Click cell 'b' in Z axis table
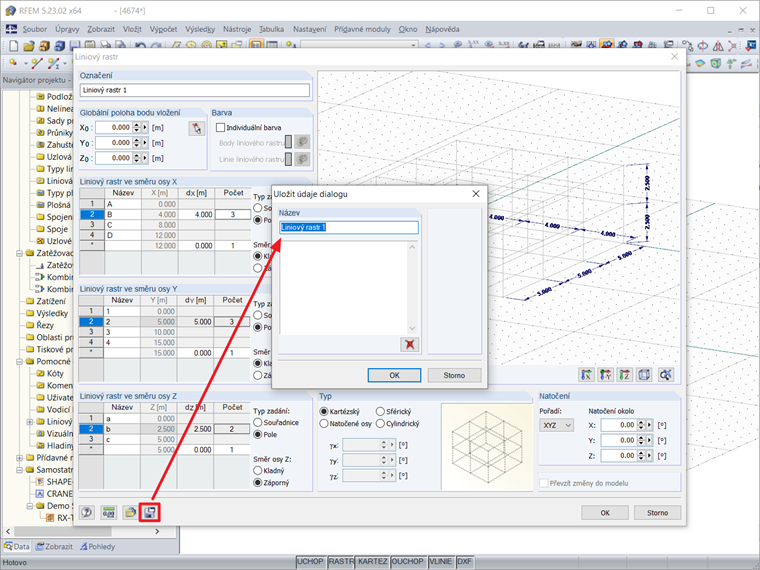Image resolution: width=760 pixels, height=570 pixels. coord(123,429)
